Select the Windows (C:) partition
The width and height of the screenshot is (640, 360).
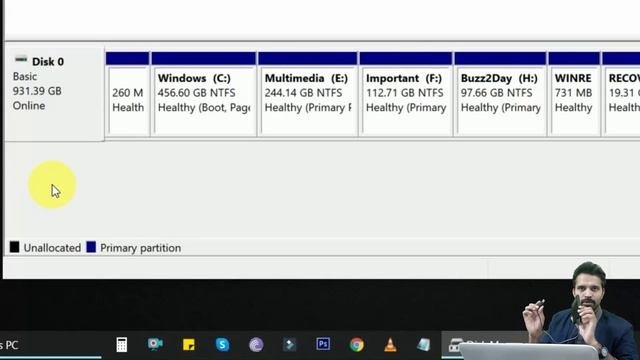click(203, 93)
